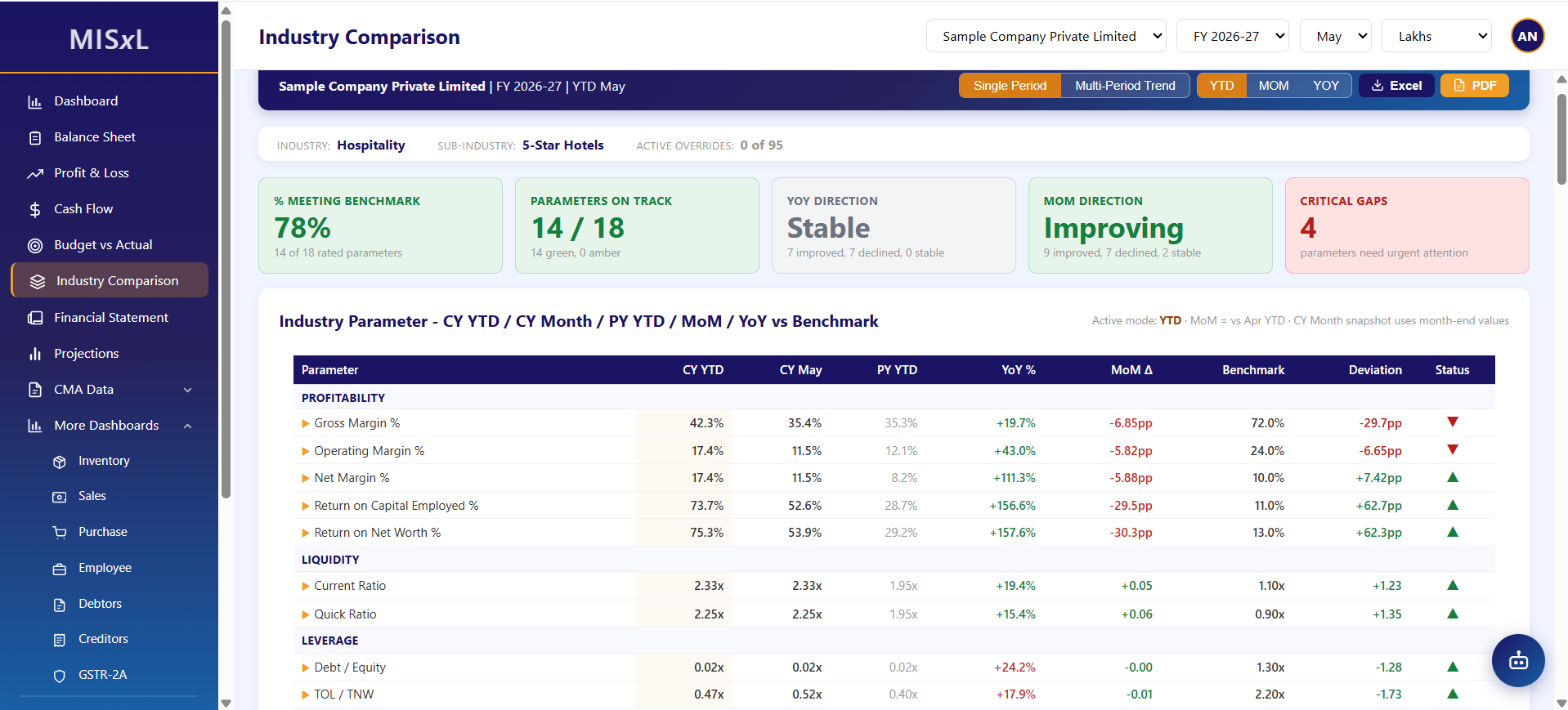The height and width of the screenshot is (710, 1568).
Task: Click the main page scrollbar thumb
Action: point(1561,139)
